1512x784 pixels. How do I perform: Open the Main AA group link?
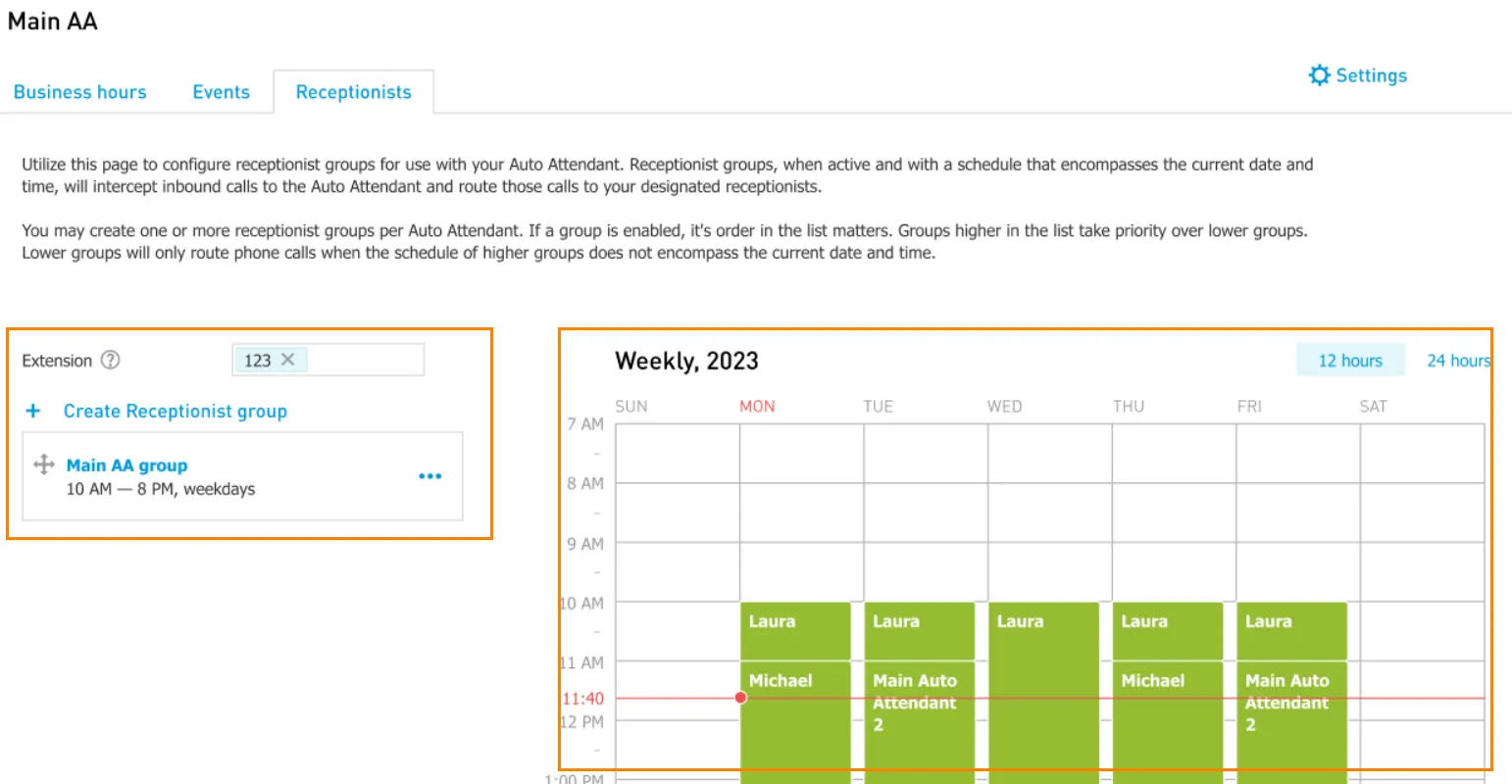coord(126,465)
